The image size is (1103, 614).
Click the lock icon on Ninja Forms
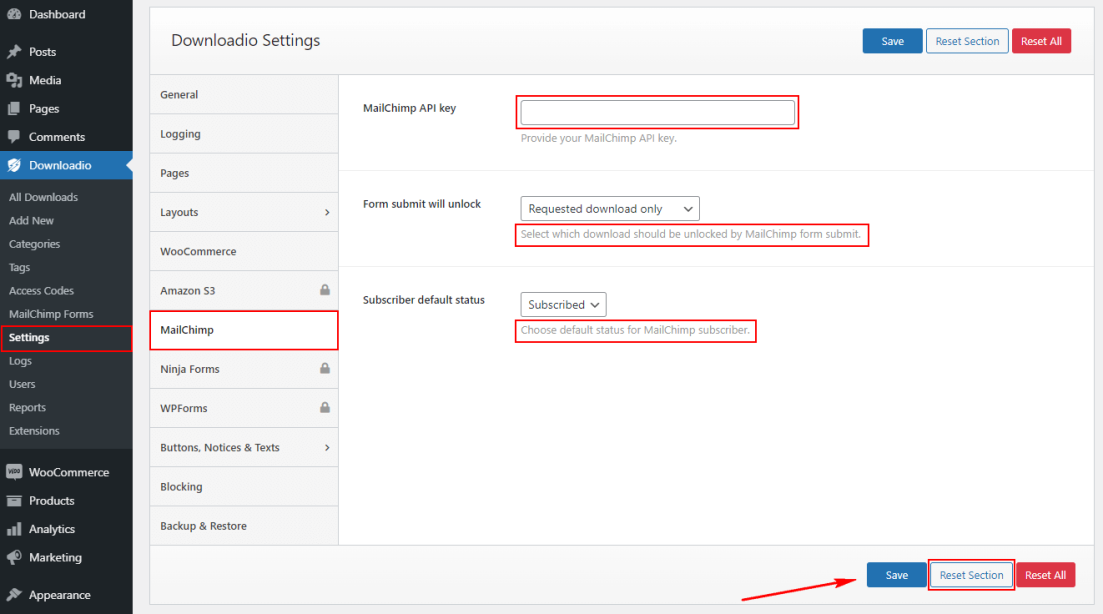pos(325,368)
